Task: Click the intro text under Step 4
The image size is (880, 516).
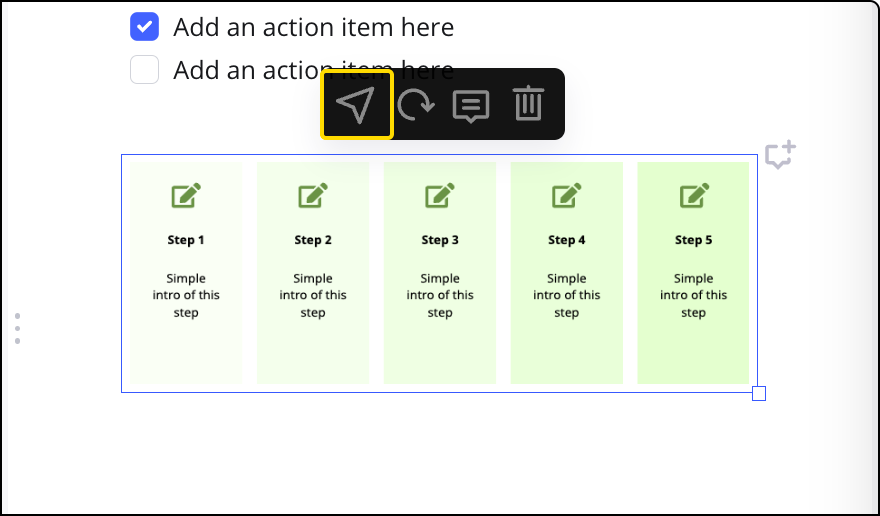Action: click(x=567, y=295)
